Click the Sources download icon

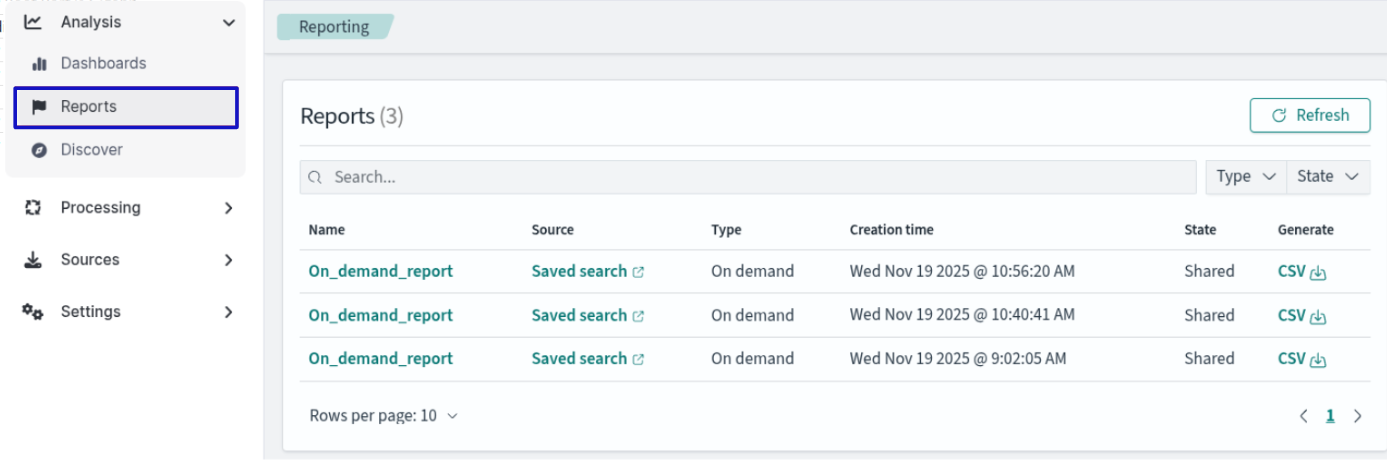pyautogui.click(x=33, y=260)
